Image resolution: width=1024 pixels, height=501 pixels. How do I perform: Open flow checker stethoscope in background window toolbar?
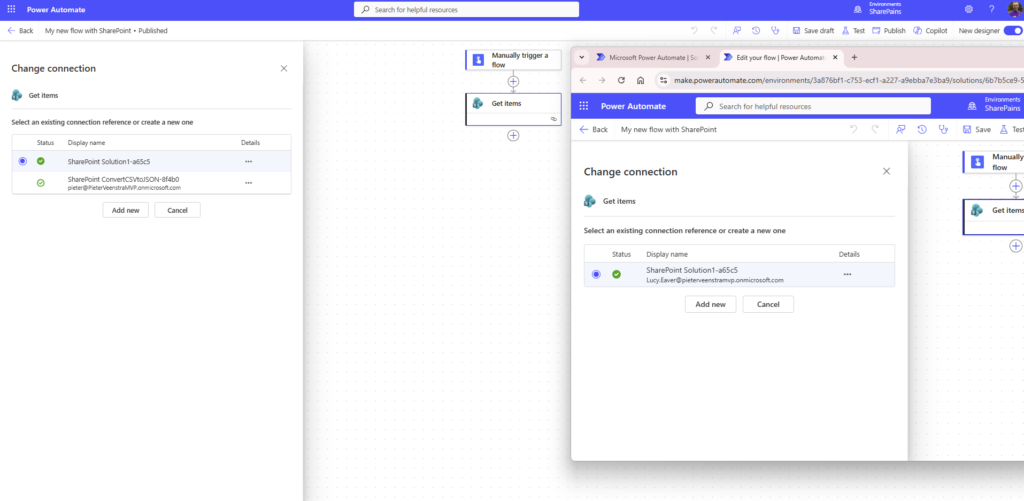click(x=775, y=30)
